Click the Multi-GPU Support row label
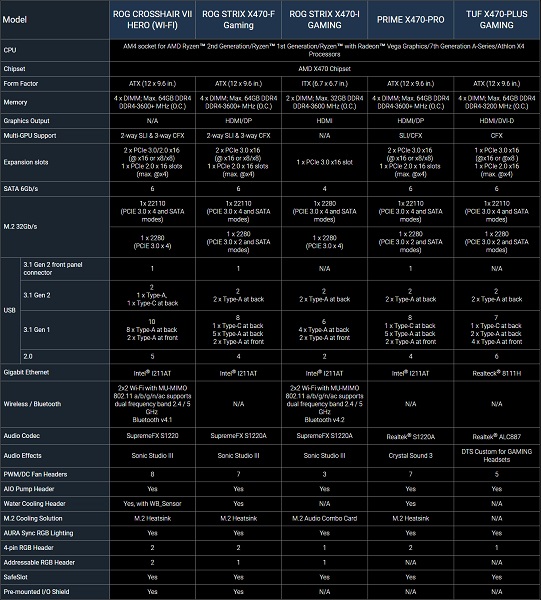Screen dimensions: 541x600 [x=55, y=135]
